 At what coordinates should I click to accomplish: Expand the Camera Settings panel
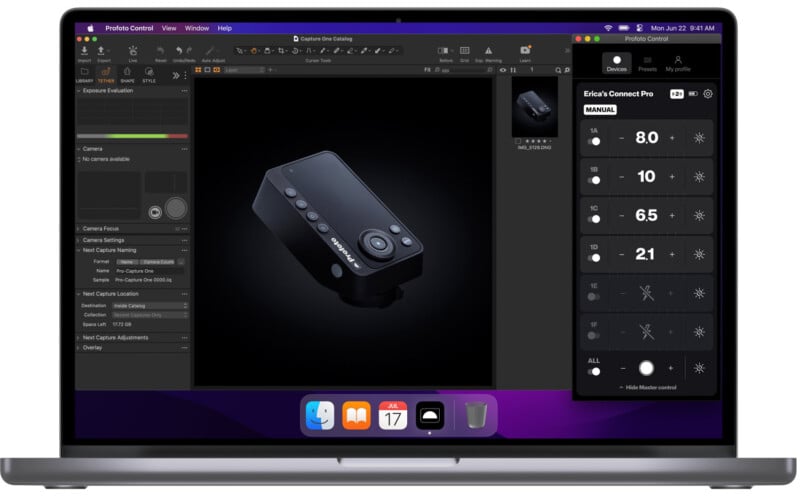[x=79, y=240]
